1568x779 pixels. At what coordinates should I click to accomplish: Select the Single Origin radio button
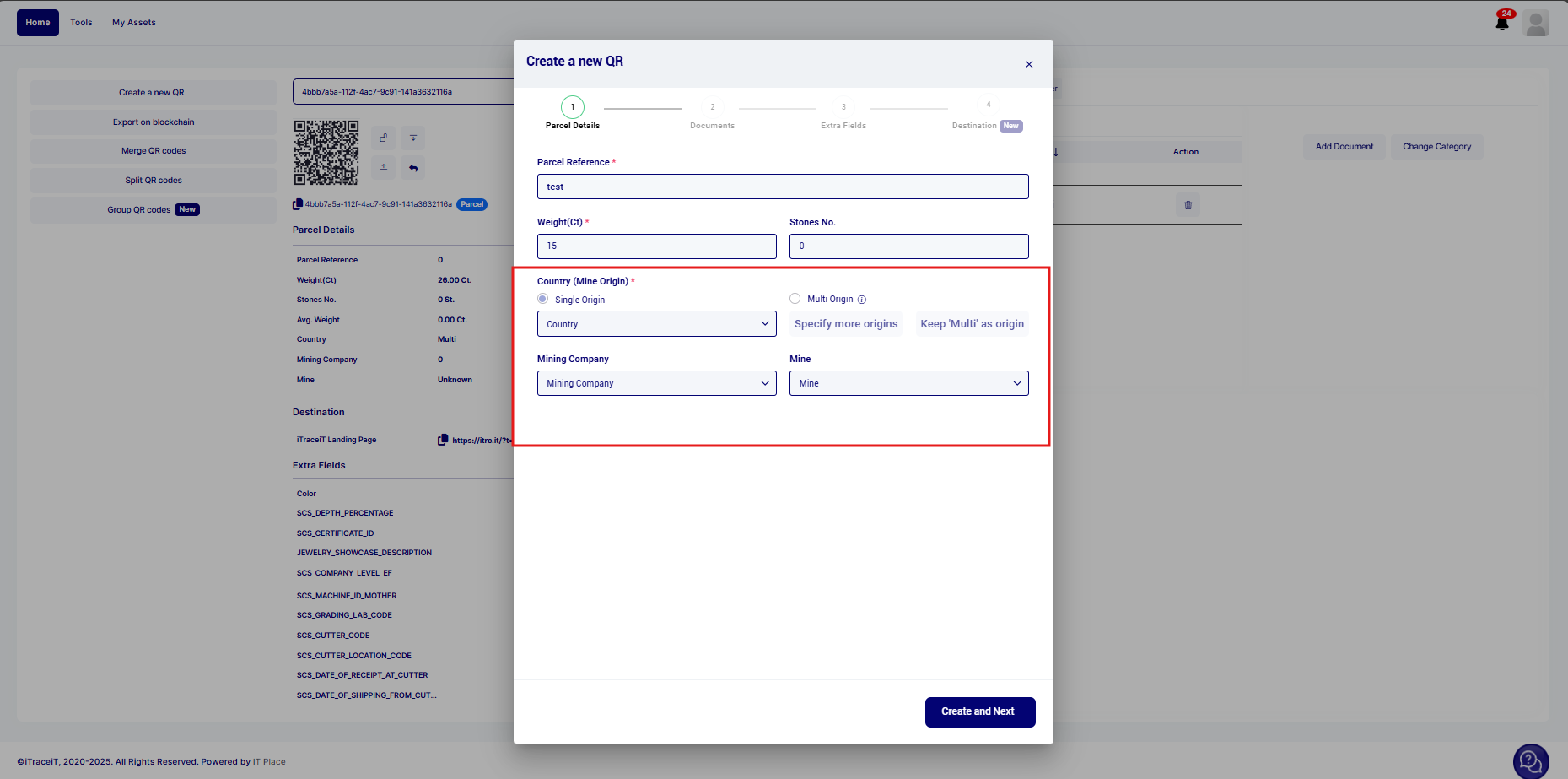(543, 299)
